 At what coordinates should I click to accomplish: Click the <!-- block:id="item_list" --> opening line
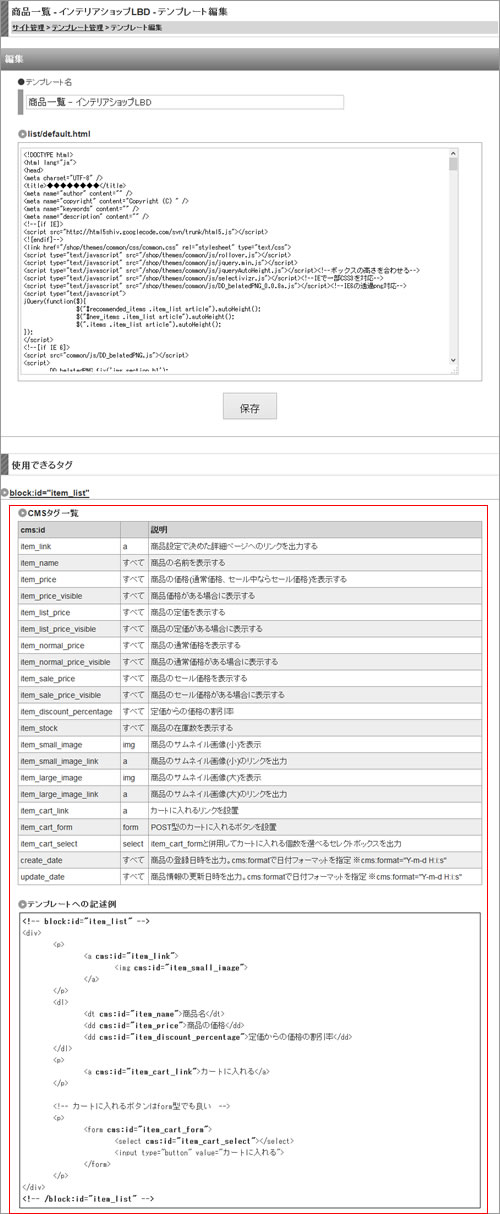click(86, 920)
